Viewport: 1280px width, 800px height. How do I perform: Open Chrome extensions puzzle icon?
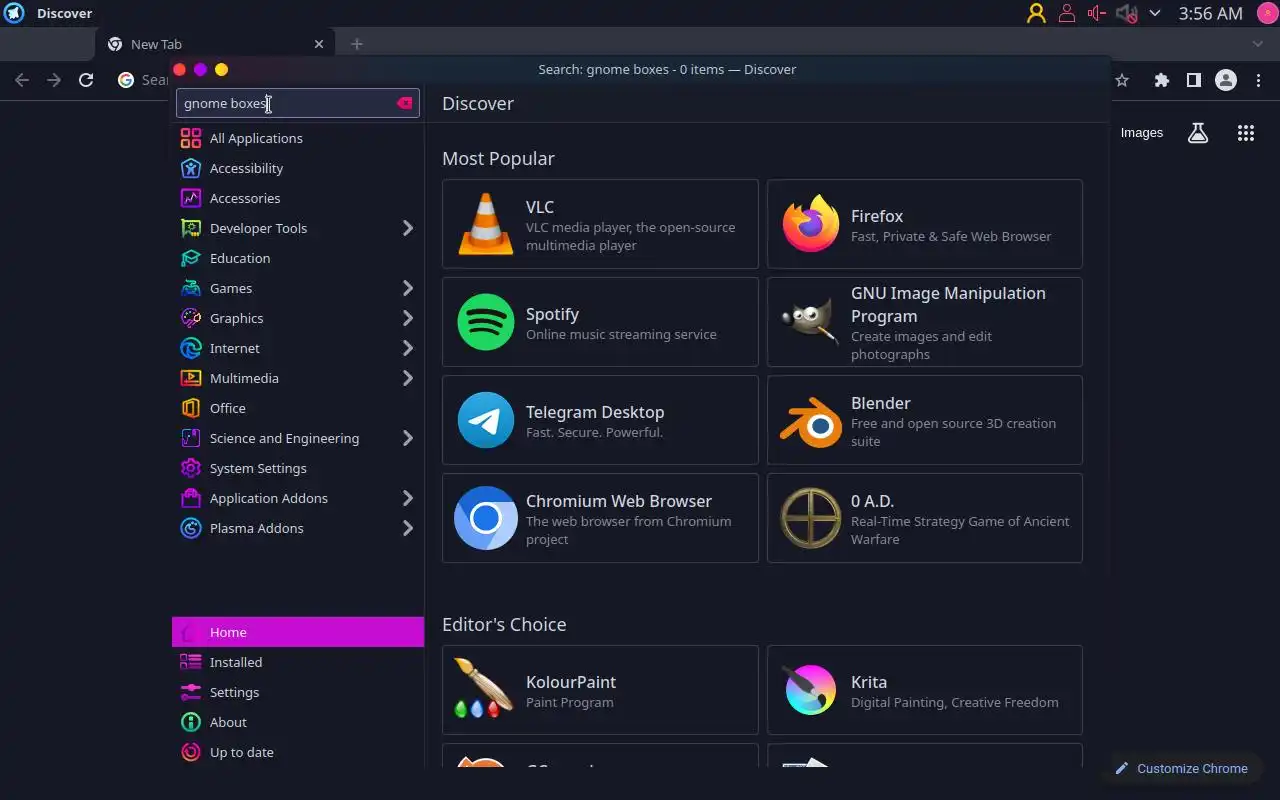1161,80
